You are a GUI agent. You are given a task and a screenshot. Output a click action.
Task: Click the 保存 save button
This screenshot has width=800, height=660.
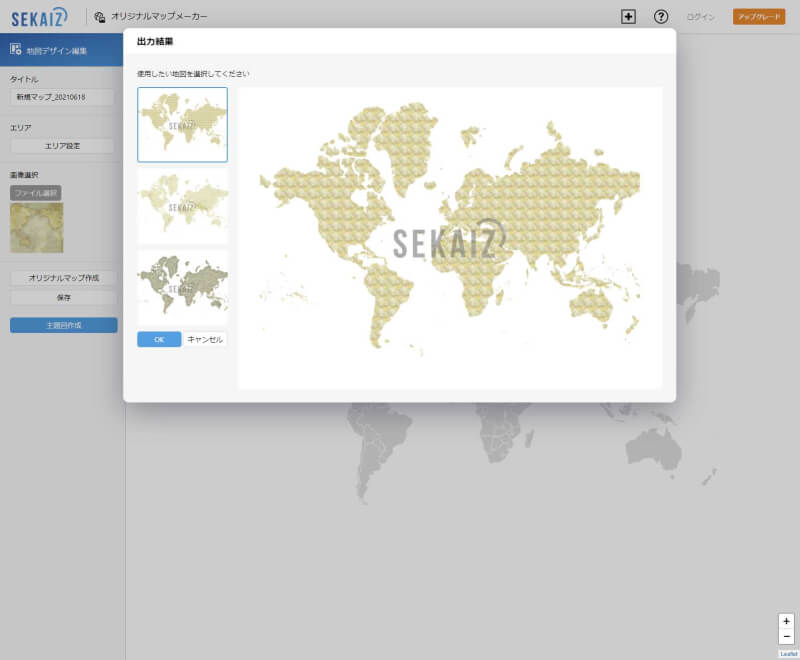(x=63, y=297)
